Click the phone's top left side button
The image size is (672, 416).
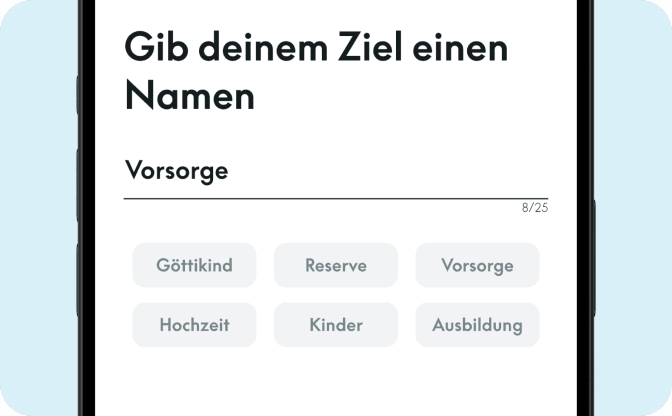(x=78, y=95)
